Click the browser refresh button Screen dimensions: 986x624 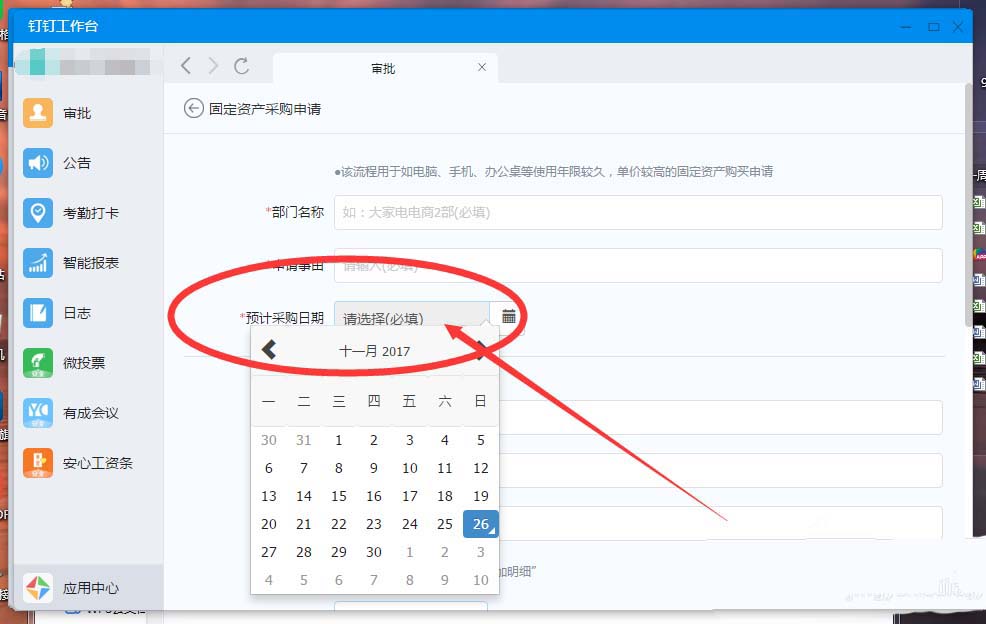[x=241, y=66]
